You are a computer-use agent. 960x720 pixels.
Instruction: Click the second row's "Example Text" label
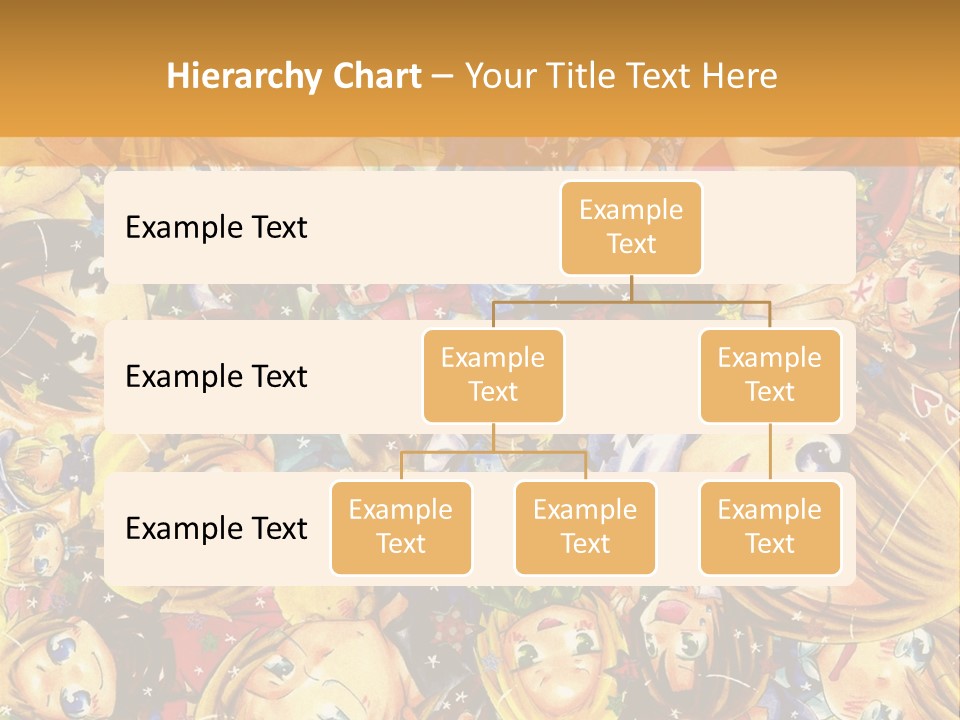coord(216,377)
